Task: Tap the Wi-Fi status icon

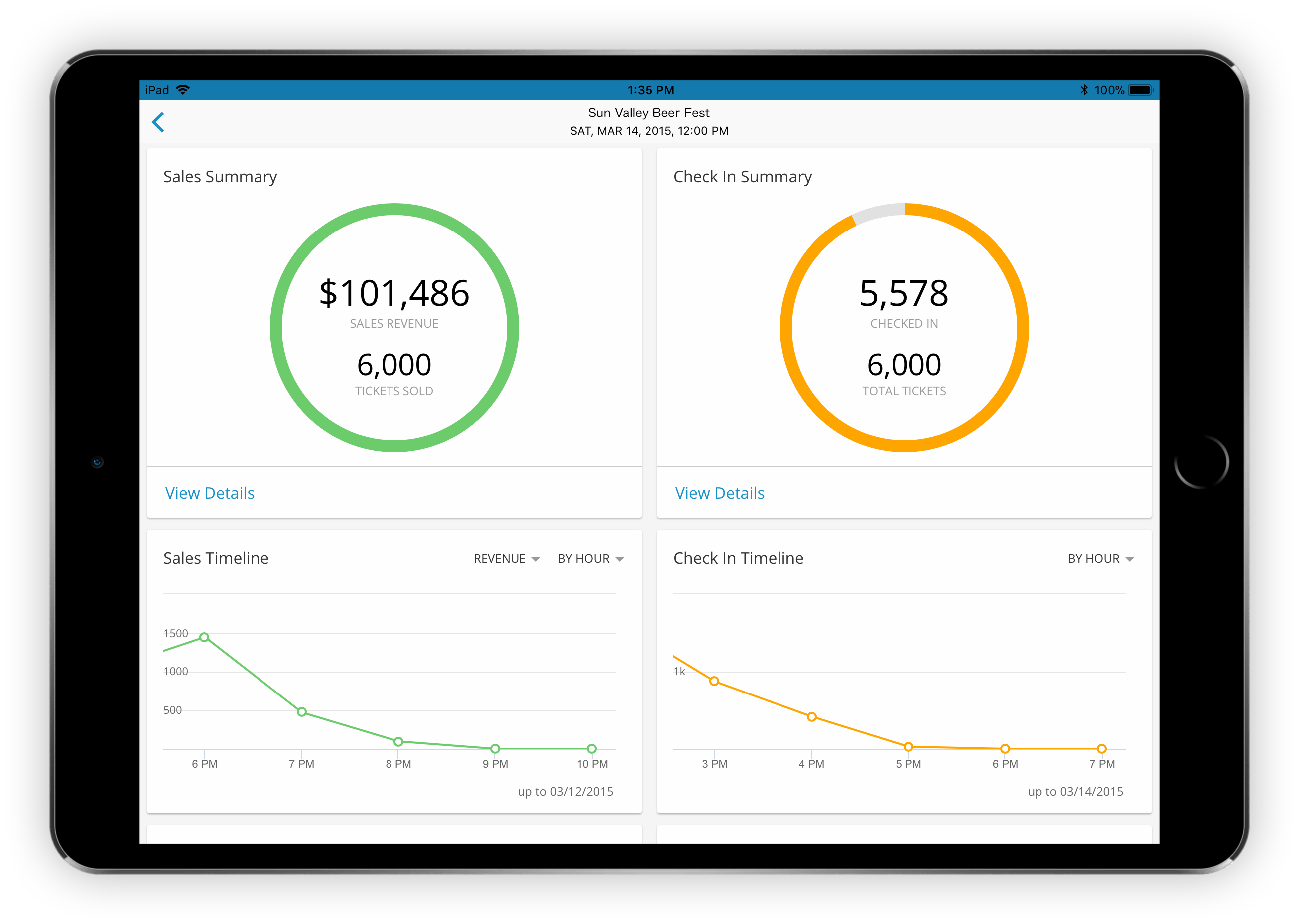Action: point(183,90)
